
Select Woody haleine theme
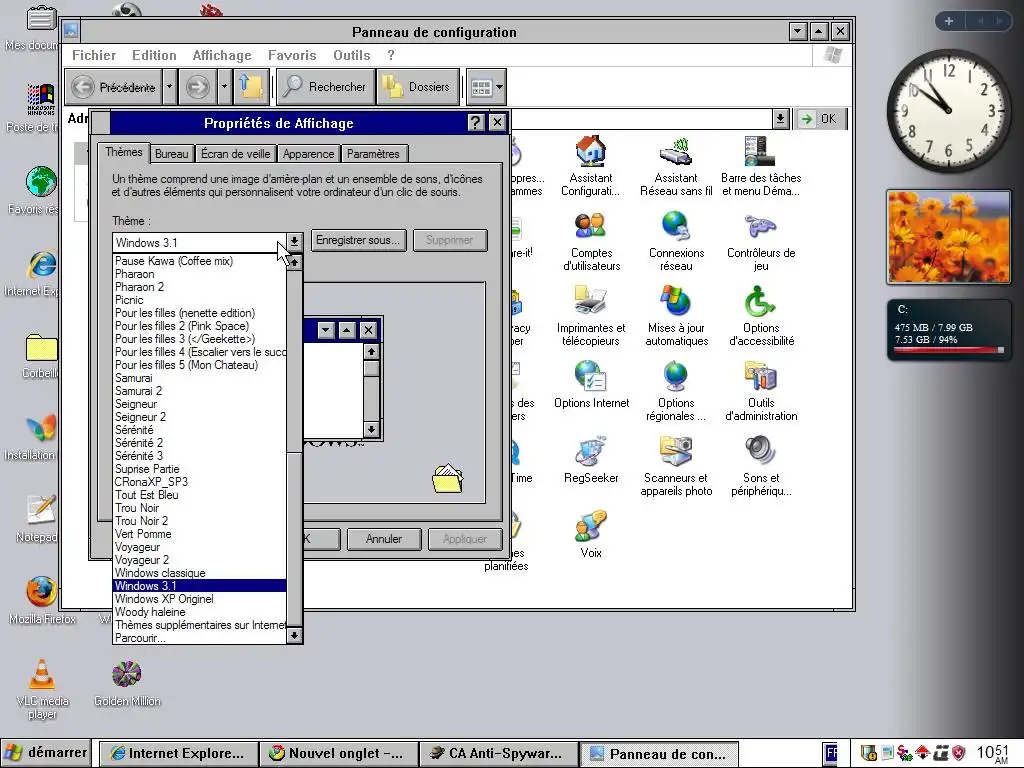tap(199, 612)
